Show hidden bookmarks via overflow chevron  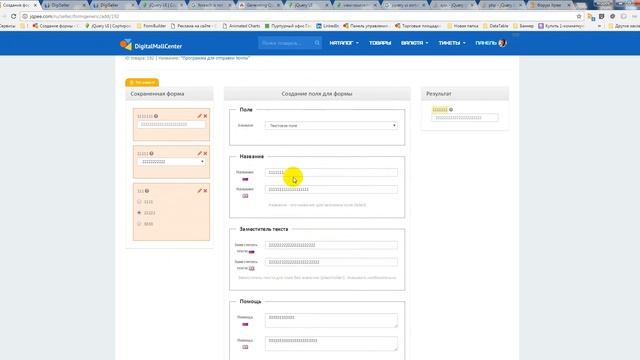(599, 26)
